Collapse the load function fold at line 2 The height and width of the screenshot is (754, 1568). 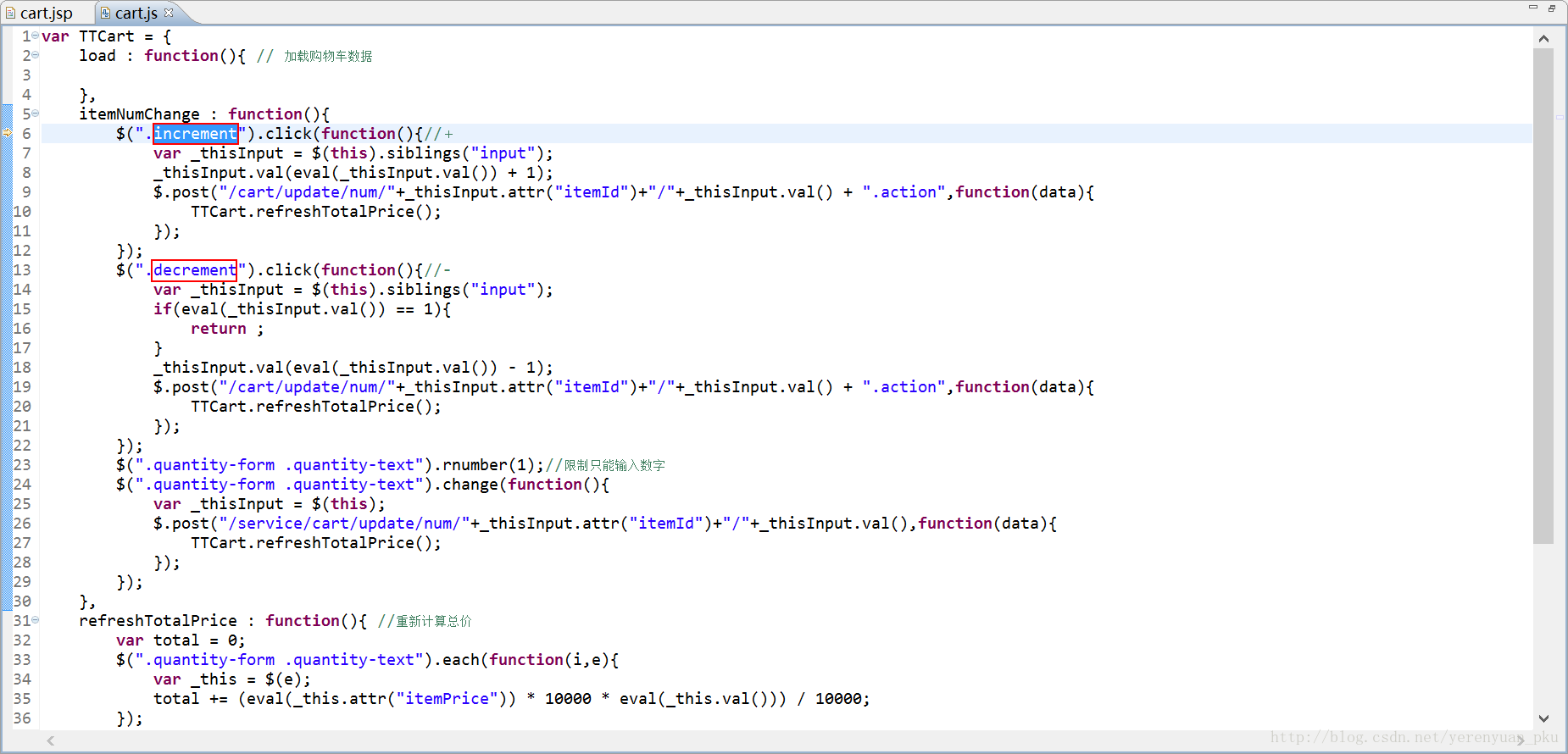coord(36,55)
